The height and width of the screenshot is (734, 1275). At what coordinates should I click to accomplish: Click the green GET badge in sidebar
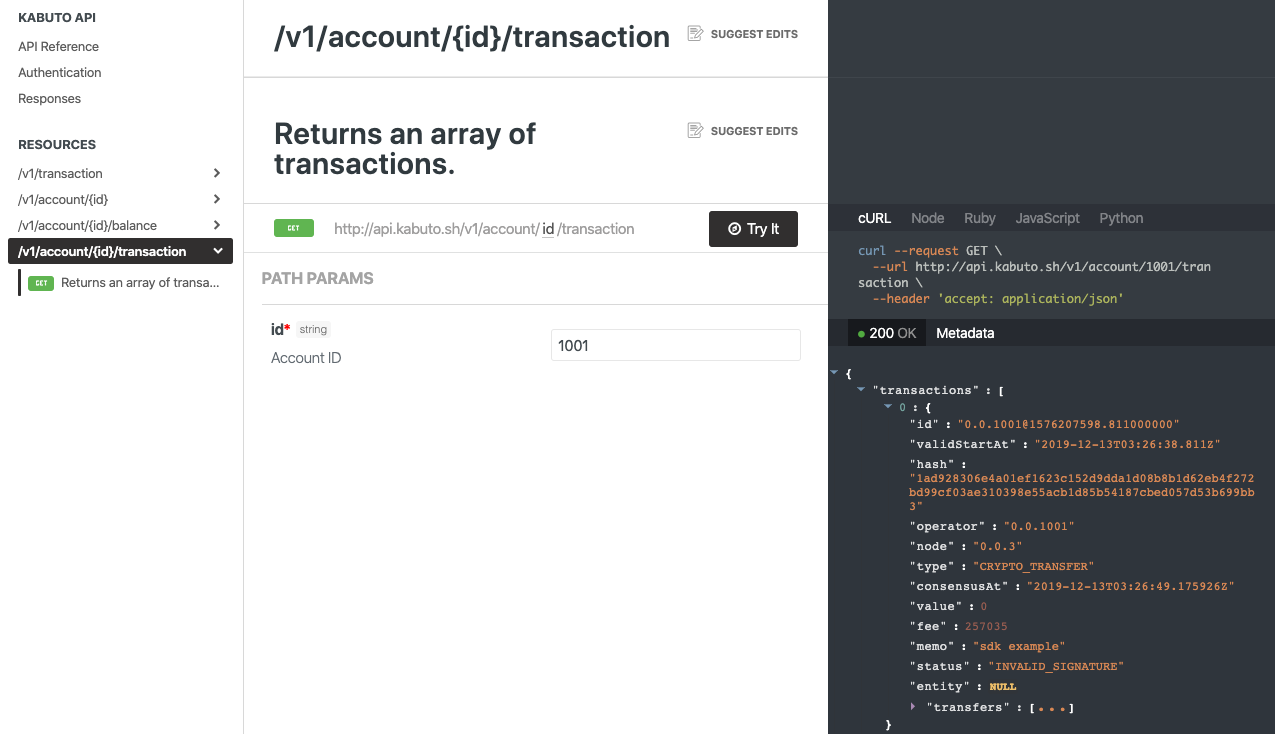click(41, 283)
